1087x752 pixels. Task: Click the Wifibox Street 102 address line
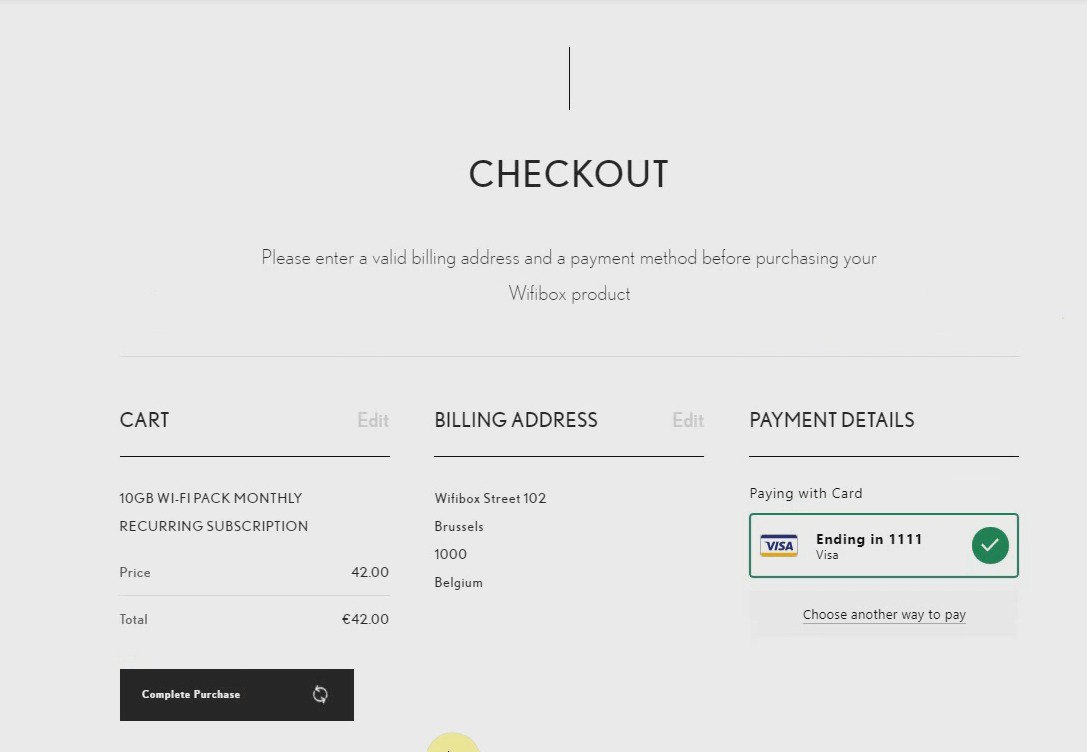pos(490,498)
